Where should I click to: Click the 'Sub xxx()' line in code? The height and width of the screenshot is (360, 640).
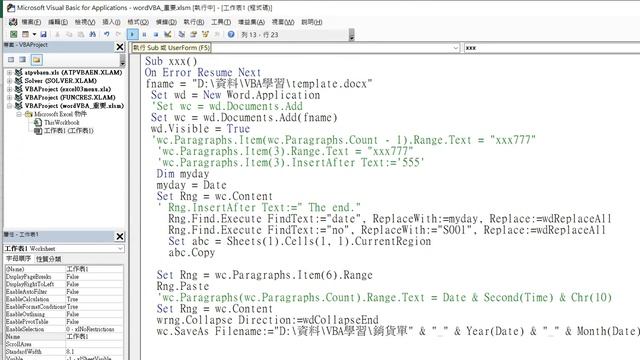[171, 61]
